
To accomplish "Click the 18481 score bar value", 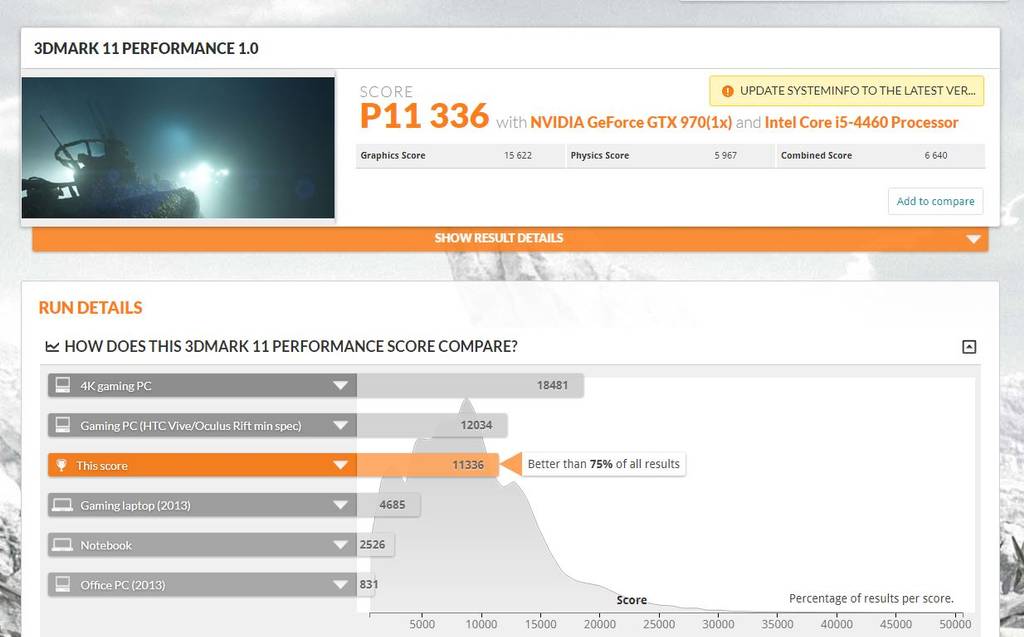I will (x=552, y=385).
